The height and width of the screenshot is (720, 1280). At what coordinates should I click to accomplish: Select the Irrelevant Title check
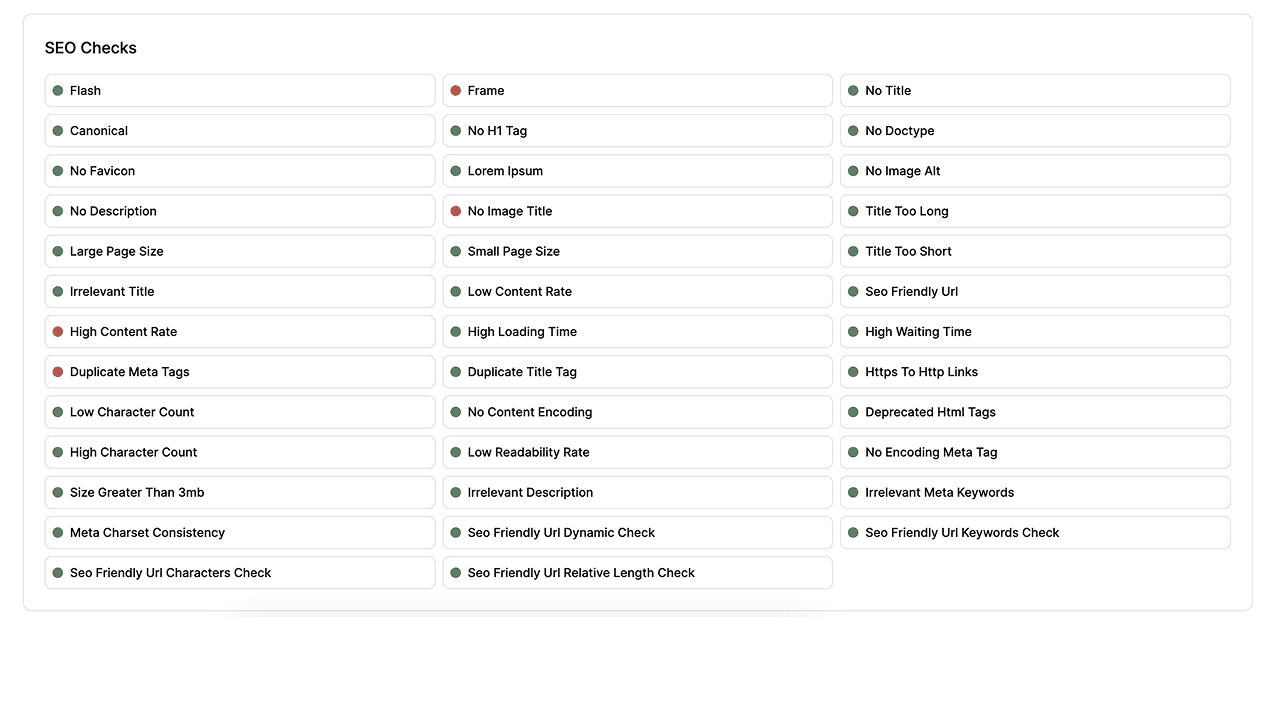(240, 291)
